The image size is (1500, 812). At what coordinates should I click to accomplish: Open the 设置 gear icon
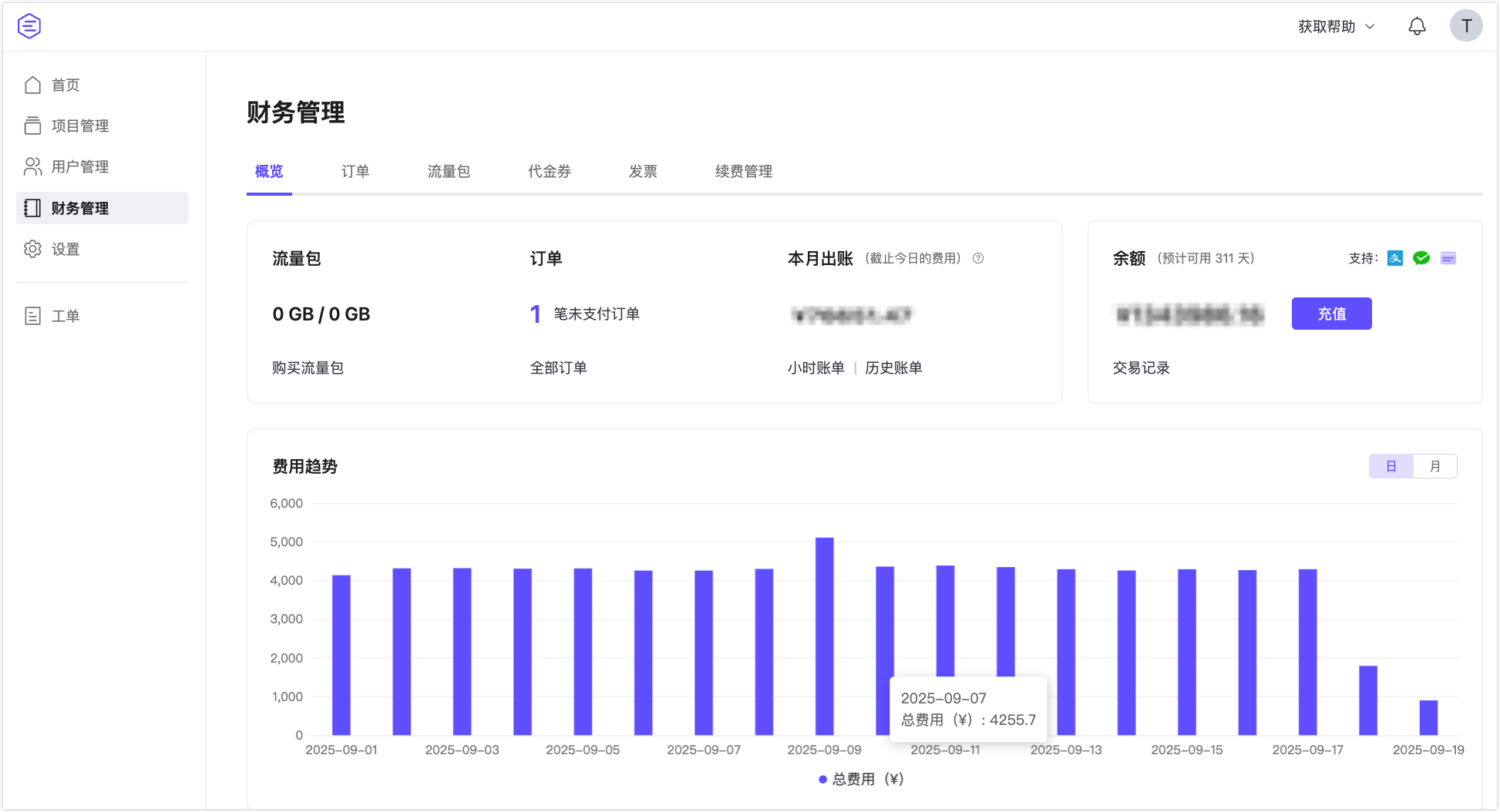(x=32, y=249)
